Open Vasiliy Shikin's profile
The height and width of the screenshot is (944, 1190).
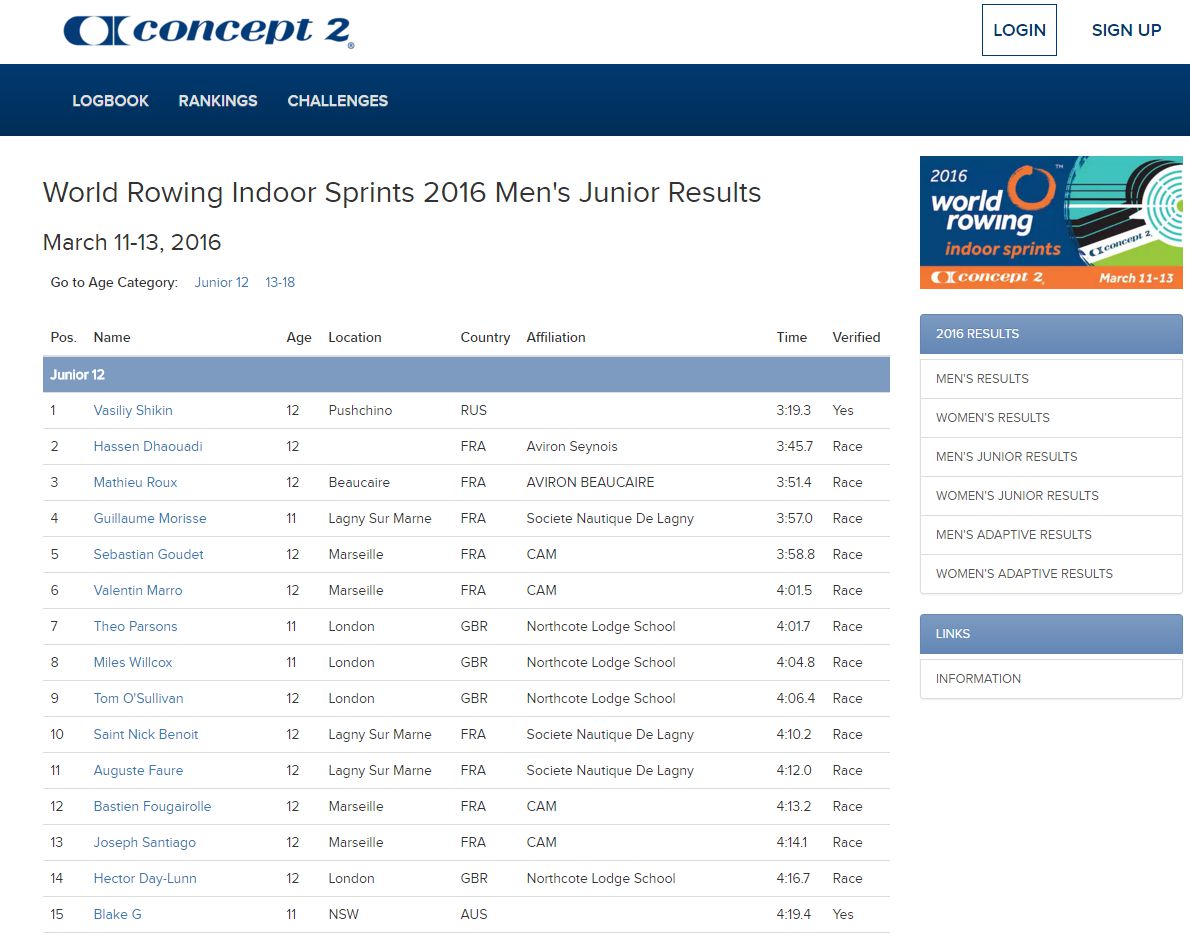coord(133,411)
